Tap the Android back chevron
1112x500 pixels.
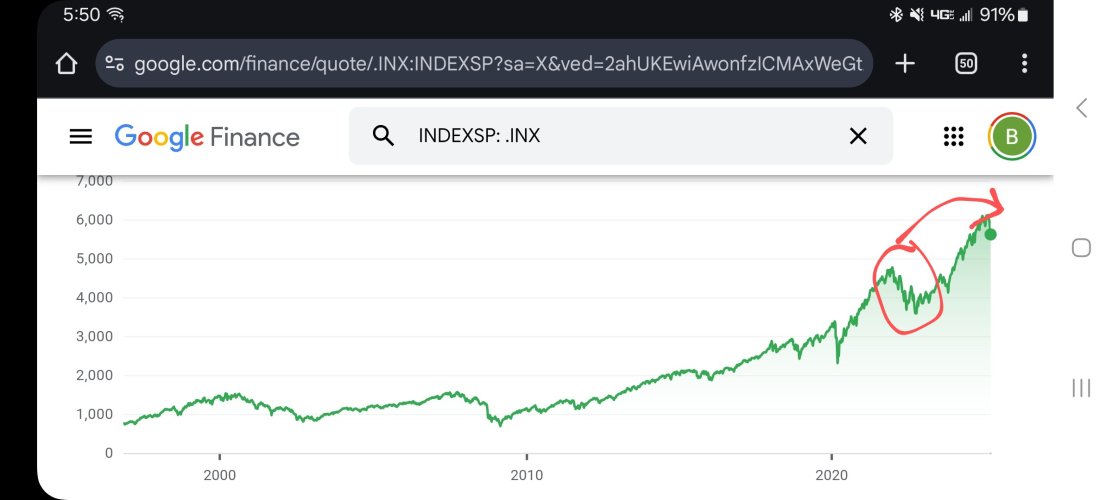(1082, 108)
